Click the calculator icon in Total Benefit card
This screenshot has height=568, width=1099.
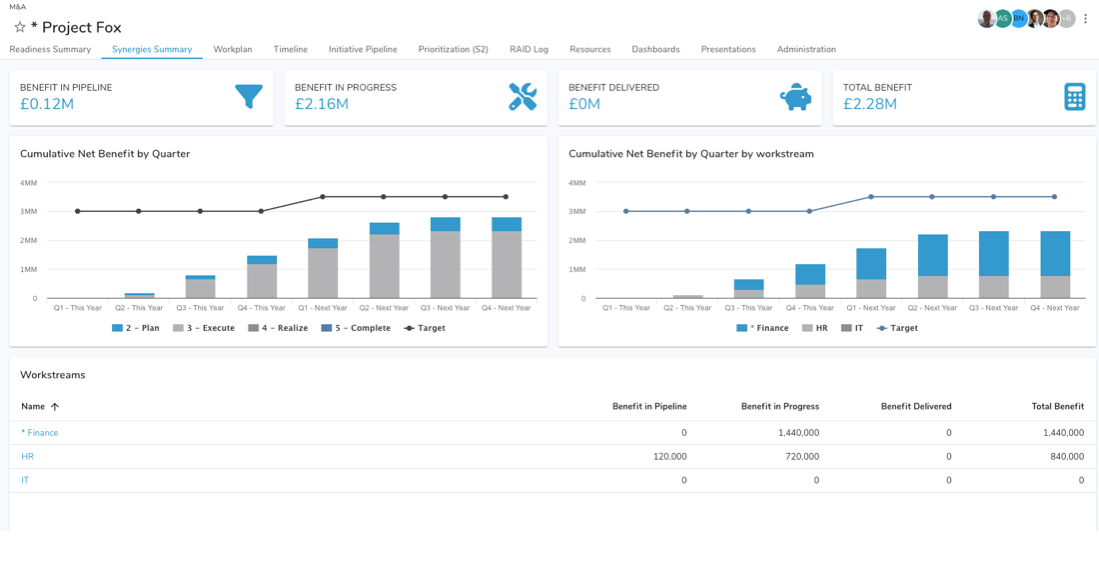(1074, 97)
